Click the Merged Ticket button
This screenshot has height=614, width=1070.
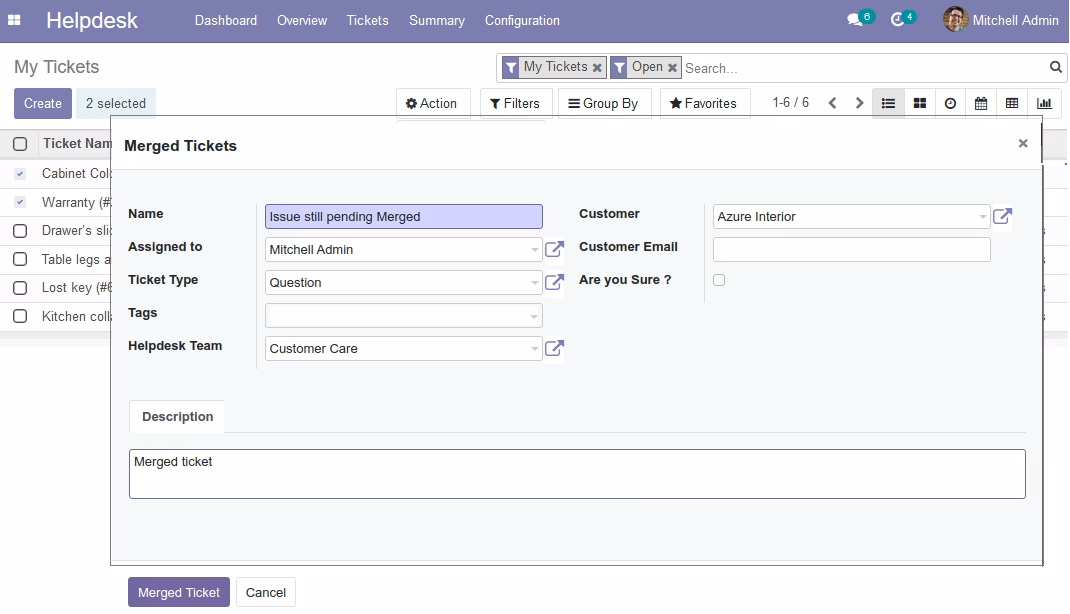[179, 592]
